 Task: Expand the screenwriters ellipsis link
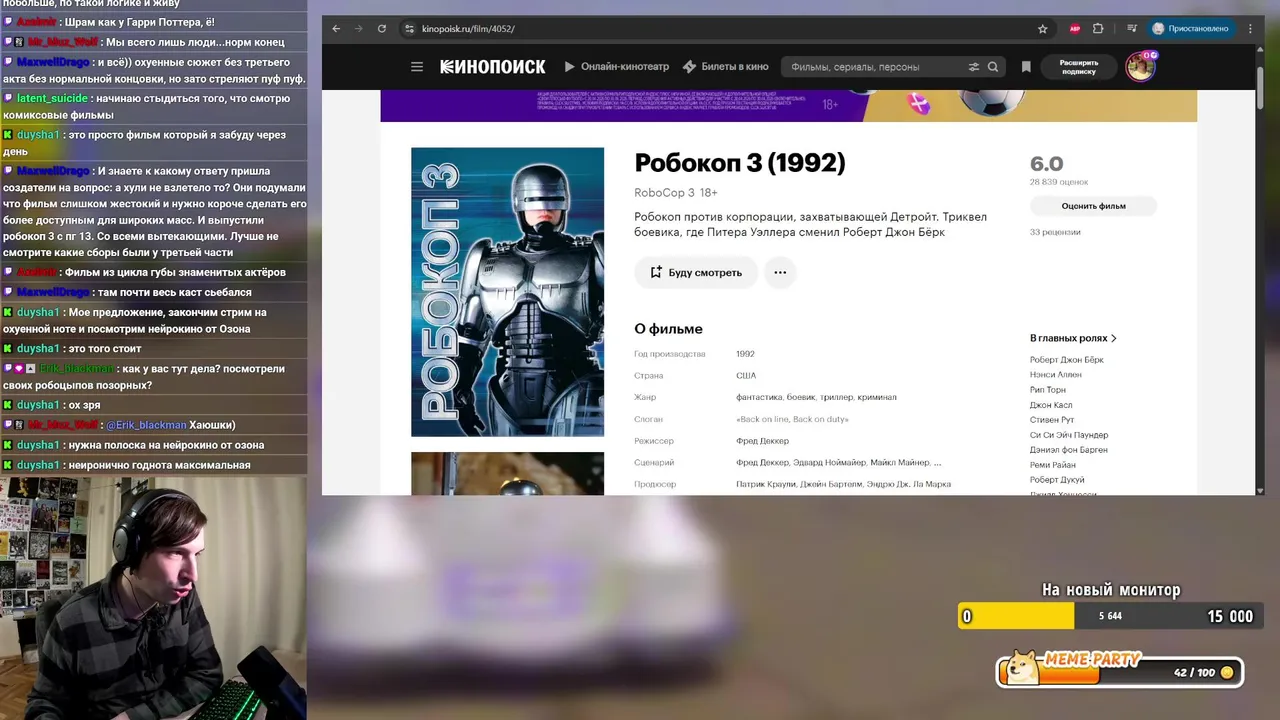(937, 463)
